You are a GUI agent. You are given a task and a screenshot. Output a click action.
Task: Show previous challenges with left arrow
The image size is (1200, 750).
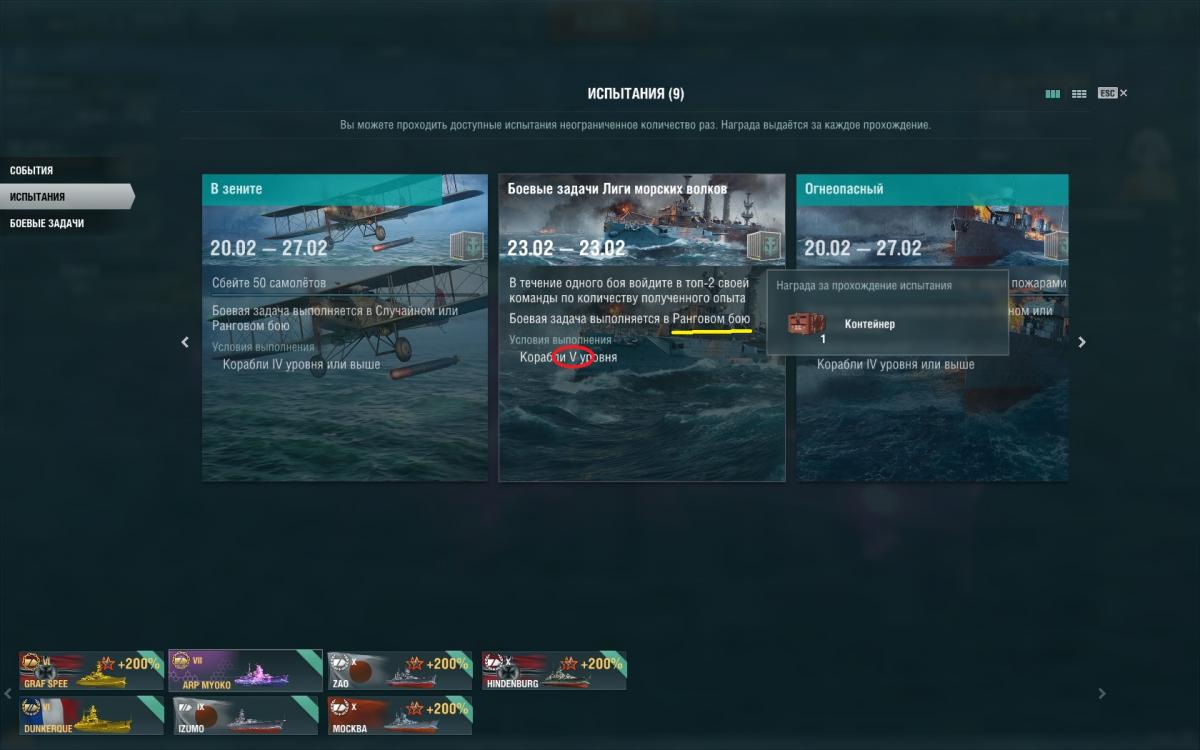coord(185,342)
